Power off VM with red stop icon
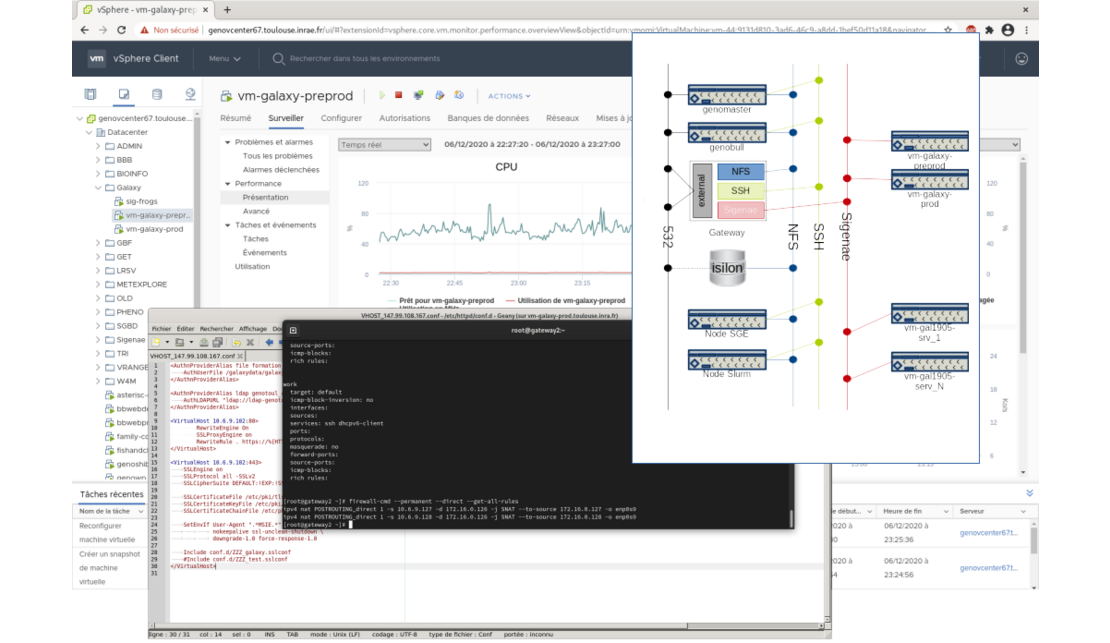 click(399, 95)
